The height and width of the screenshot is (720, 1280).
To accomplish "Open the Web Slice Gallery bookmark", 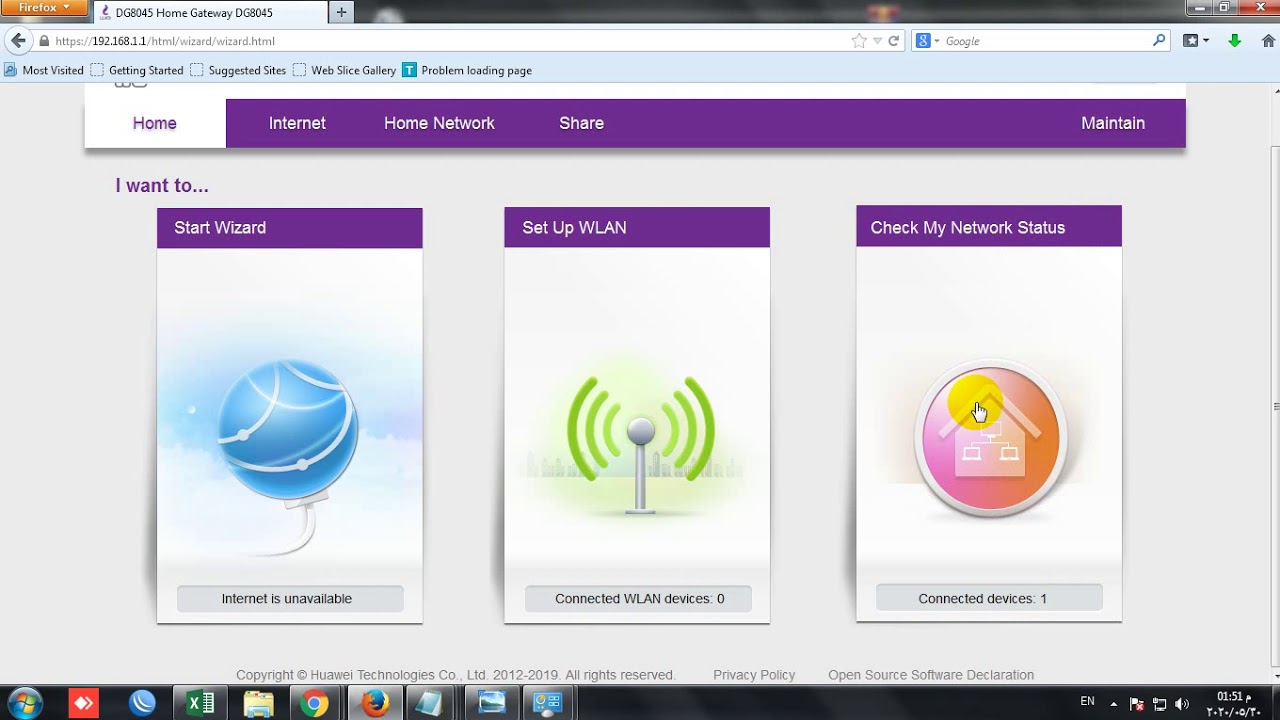I will tap(344, 70).
